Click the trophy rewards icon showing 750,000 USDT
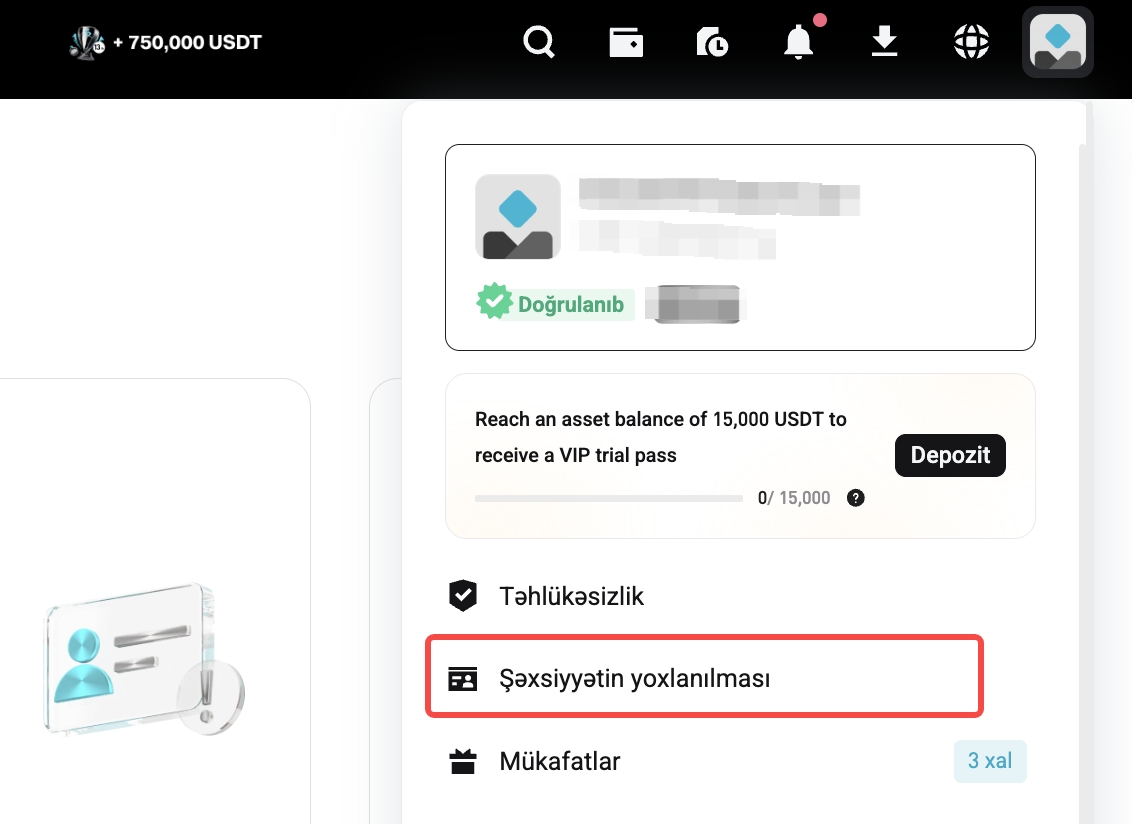The height and width of the screenshot is (824, 1132). pyautogui.click(x=88, y=42)
